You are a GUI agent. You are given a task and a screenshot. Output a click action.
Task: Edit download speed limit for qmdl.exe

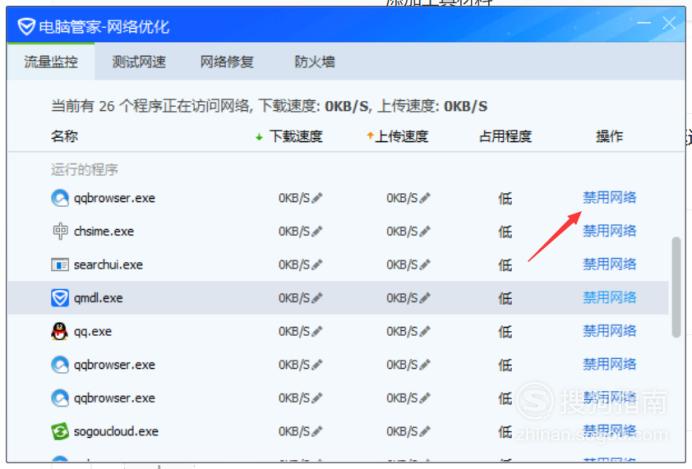[x=317, y=298]
